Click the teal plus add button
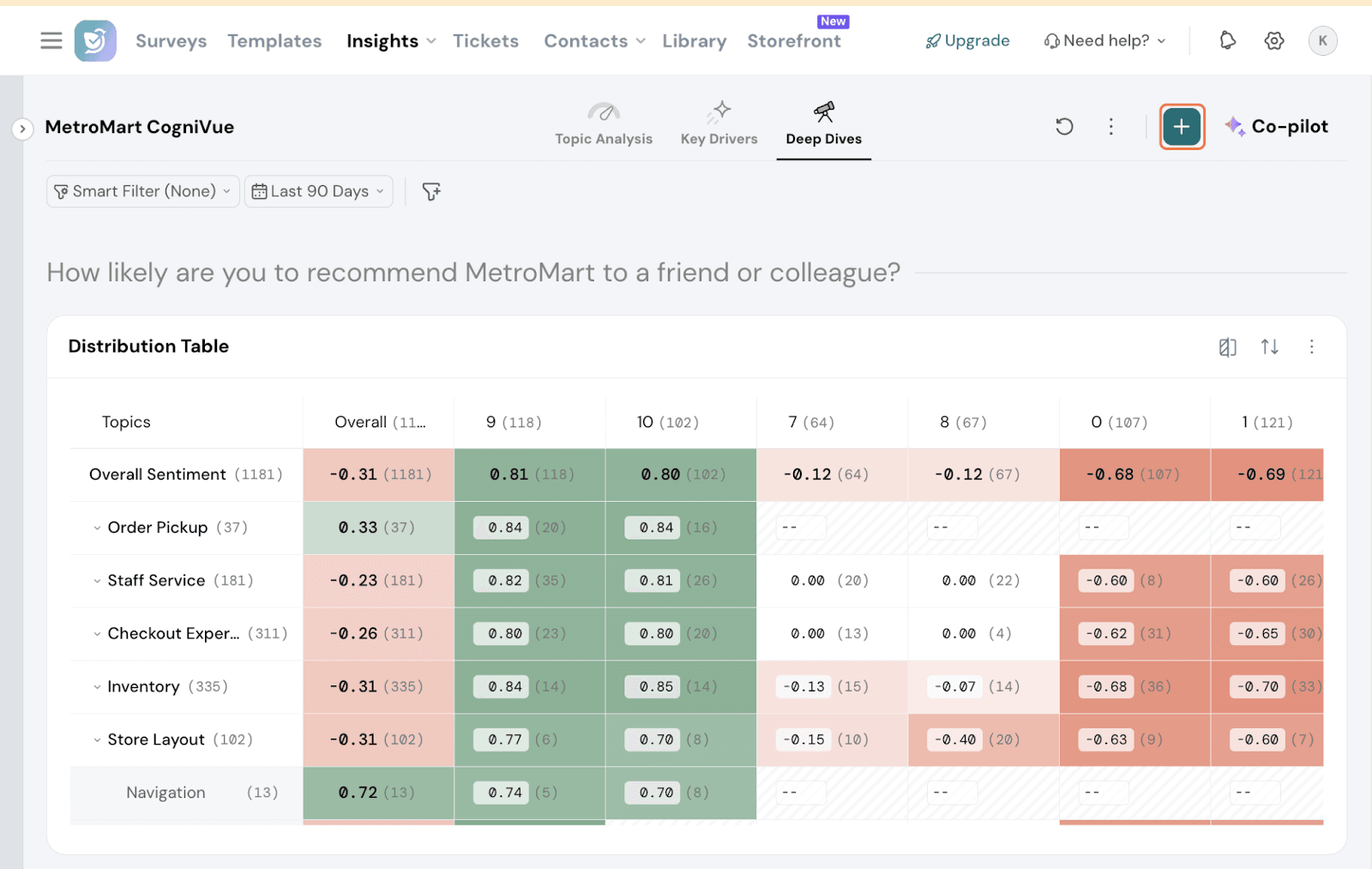 click(1182, 127)
